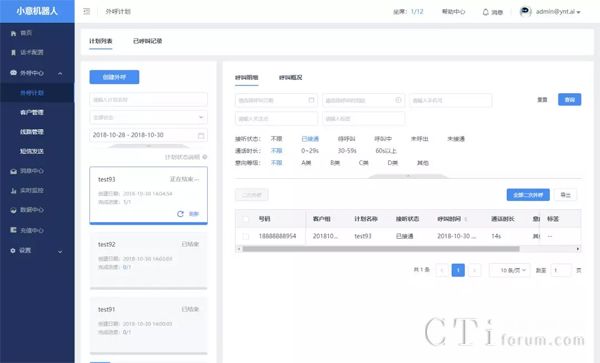Click the info icon beside 计划状态说明
600x363 pixels.
point(205,157)
